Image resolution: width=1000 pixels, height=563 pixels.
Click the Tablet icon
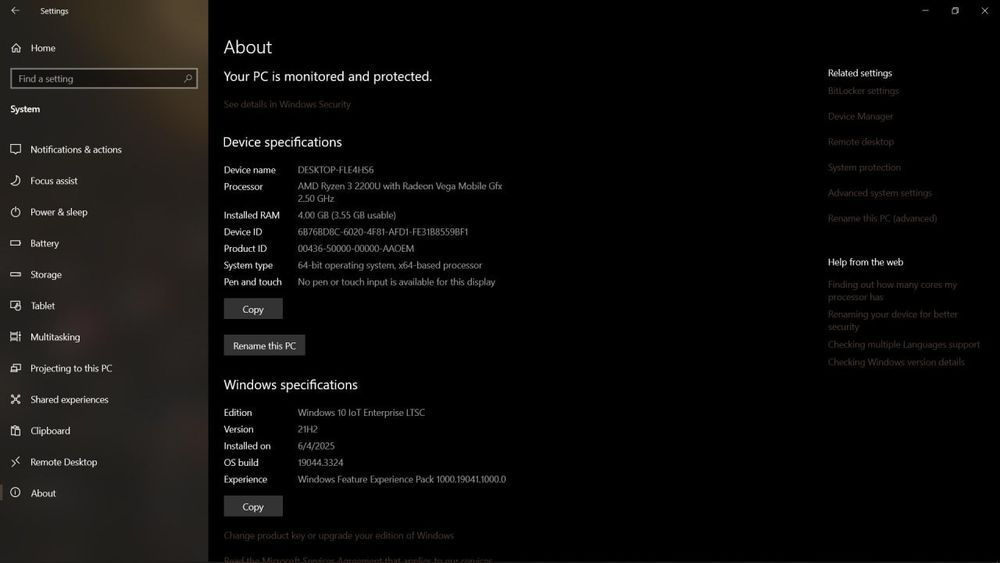tap(16, 305)
